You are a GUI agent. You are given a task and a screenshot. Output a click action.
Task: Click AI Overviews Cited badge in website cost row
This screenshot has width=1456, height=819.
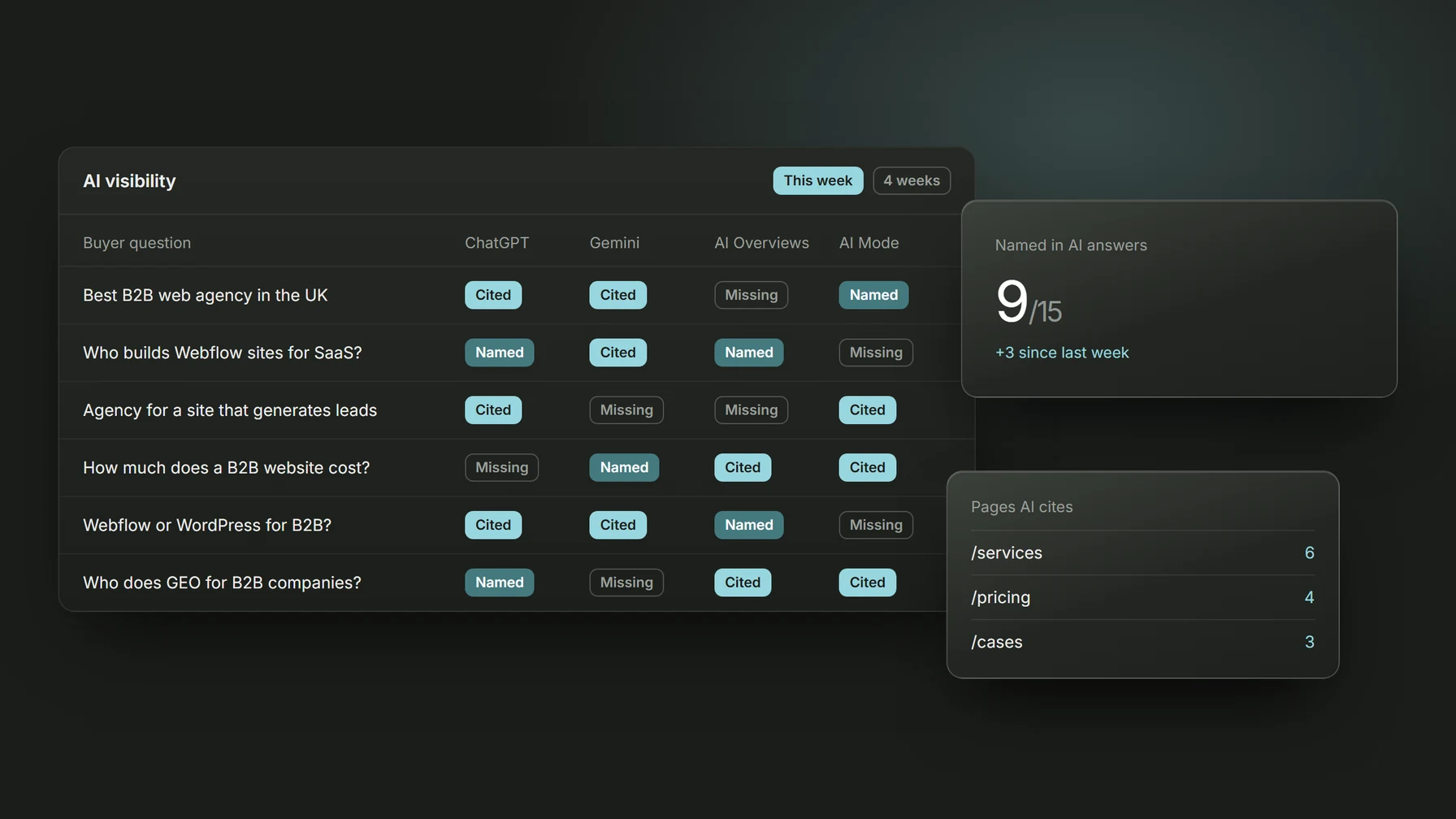743,468
